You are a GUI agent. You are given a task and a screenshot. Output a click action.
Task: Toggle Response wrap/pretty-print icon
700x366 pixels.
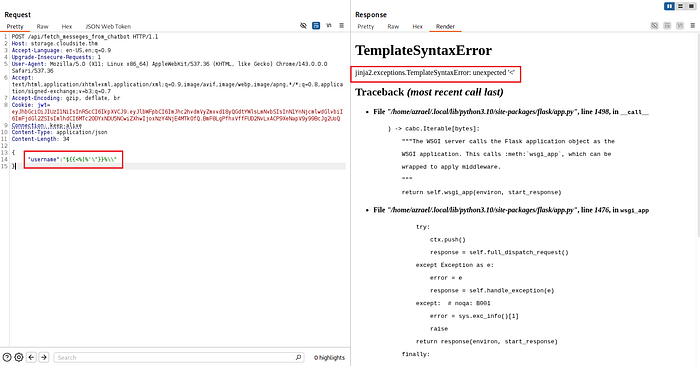pyautogui.click(x=667, y=26)
